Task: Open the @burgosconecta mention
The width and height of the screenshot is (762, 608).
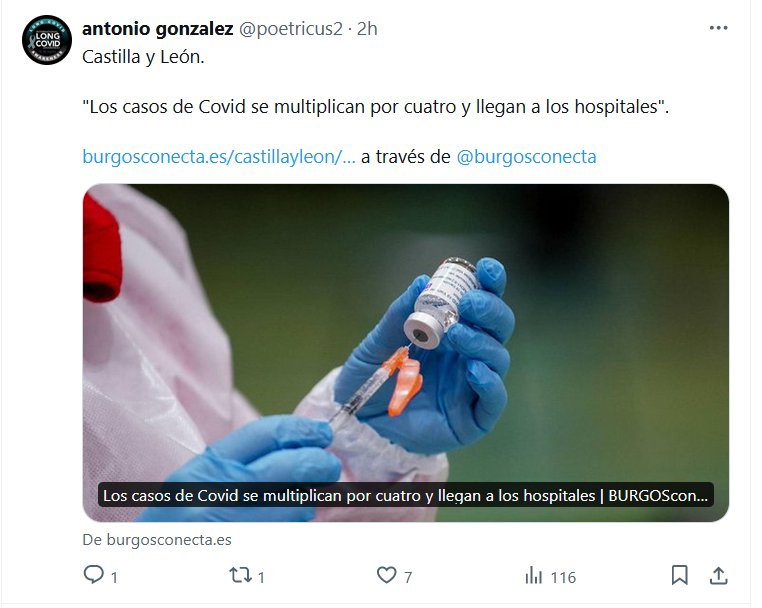Action: (x=526, y=156)
